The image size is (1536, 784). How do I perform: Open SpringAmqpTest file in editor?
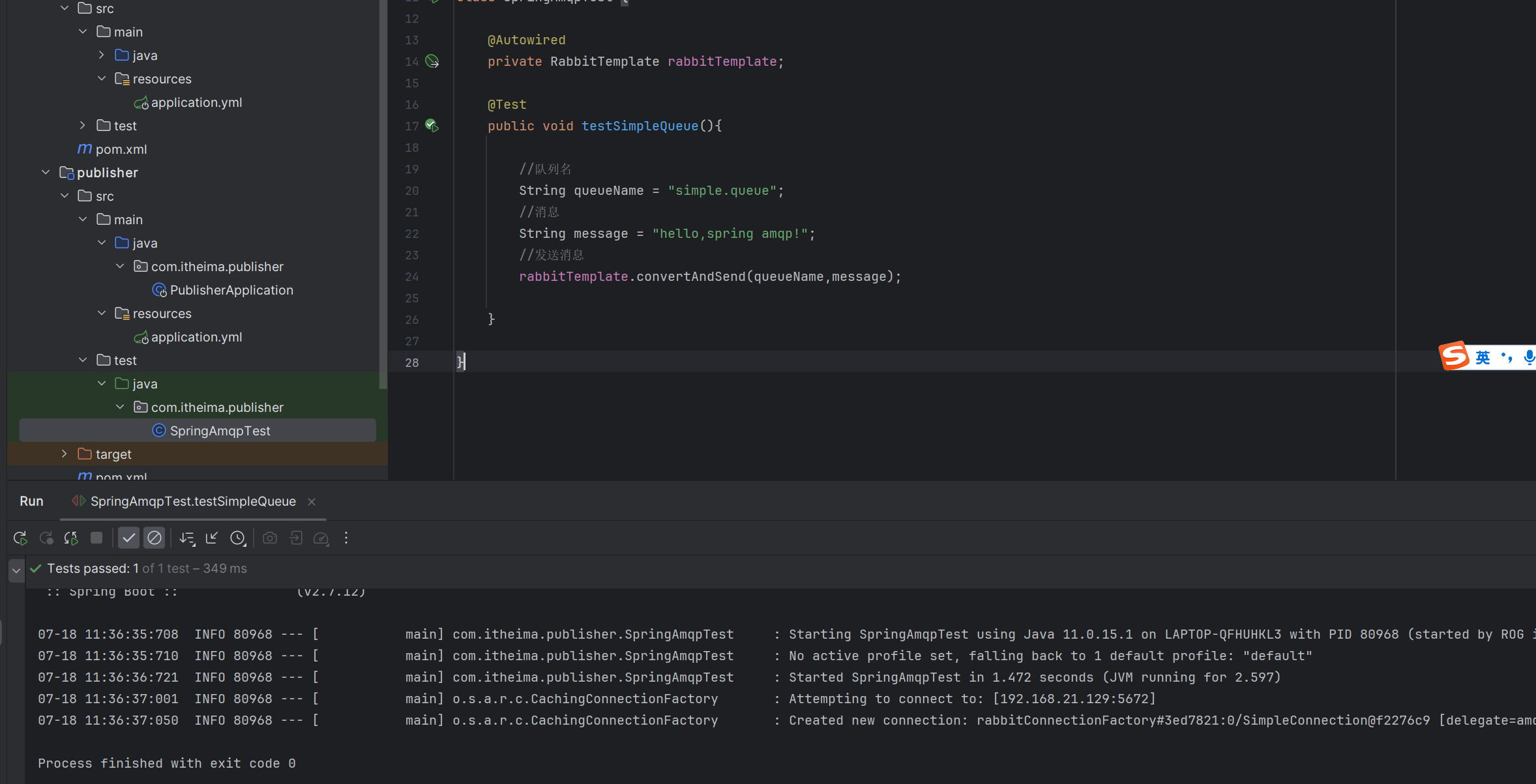(x=220, y=430)
